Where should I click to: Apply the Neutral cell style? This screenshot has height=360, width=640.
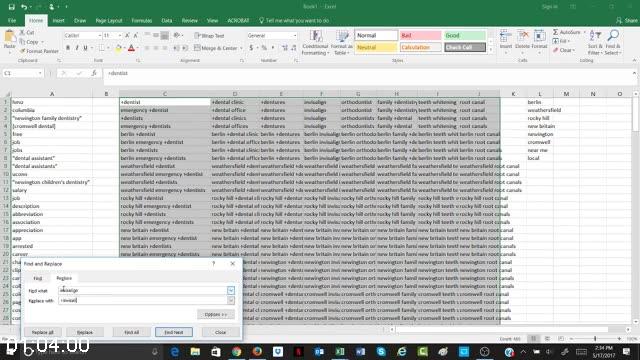click(376, 47)
